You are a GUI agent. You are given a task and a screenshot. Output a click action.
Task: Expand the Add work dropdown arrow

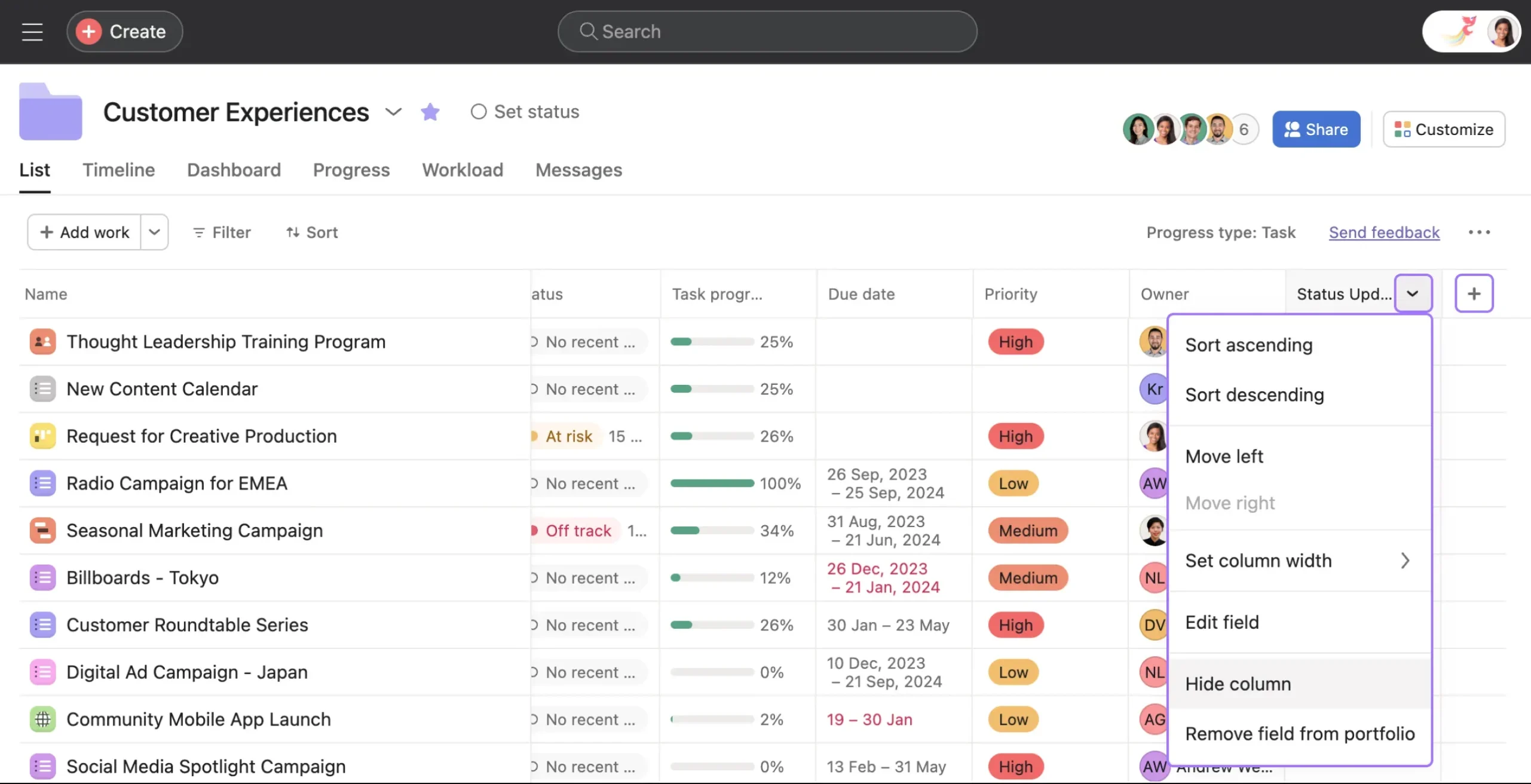tap(154, 232)
